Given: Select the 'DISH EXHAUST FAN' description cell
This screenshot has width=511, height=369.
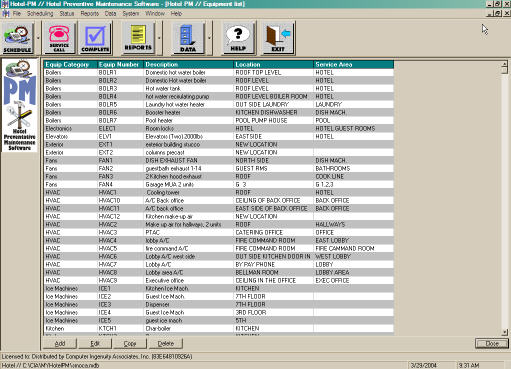Looking at the screenshot, I should [x=189, y=160].
